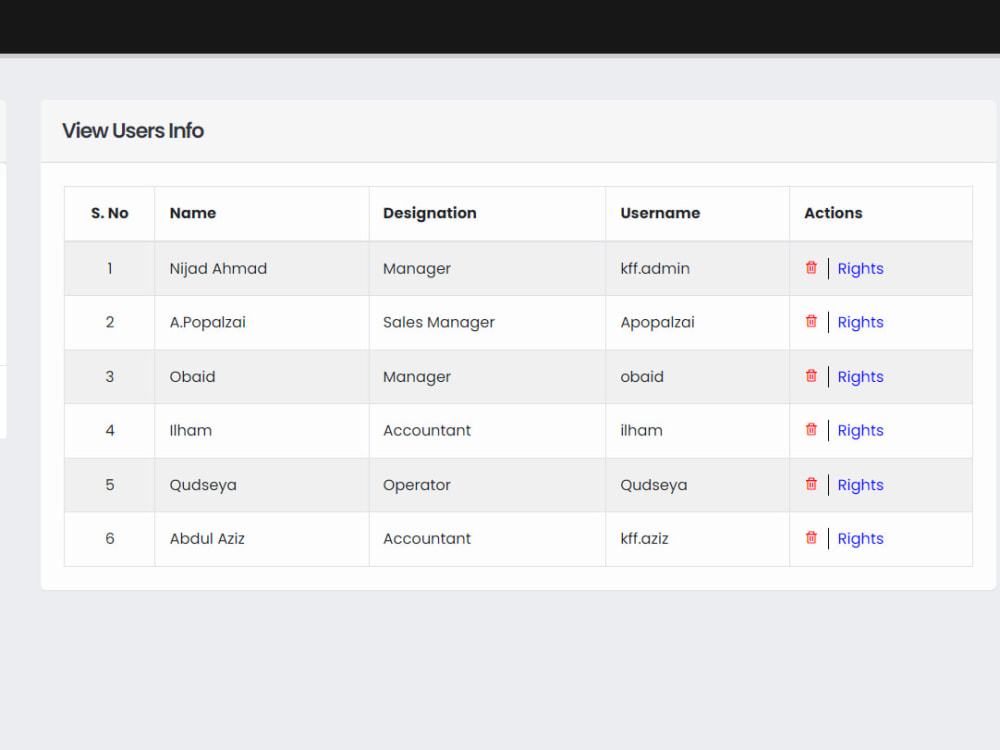The height and width of the screenshot is (750, 1000).
Task: Click trash icon in A.Popalzai row
Action: click(811, 321)
